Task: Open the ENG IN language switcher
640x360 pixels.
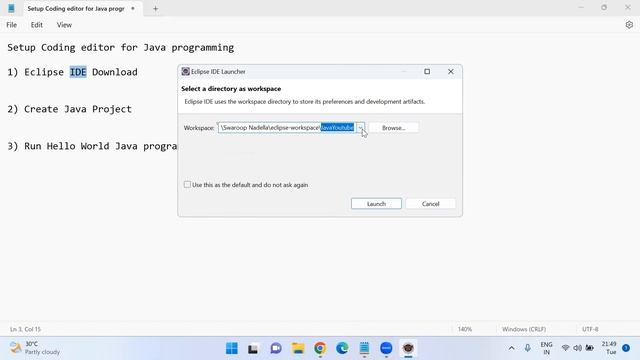Action: [x=546, y=348]
